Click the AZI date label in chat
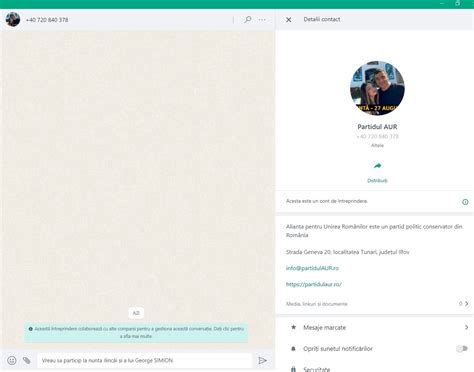This screenshot has width=474, height=372. pyautogui.click(x=136, y=313)
